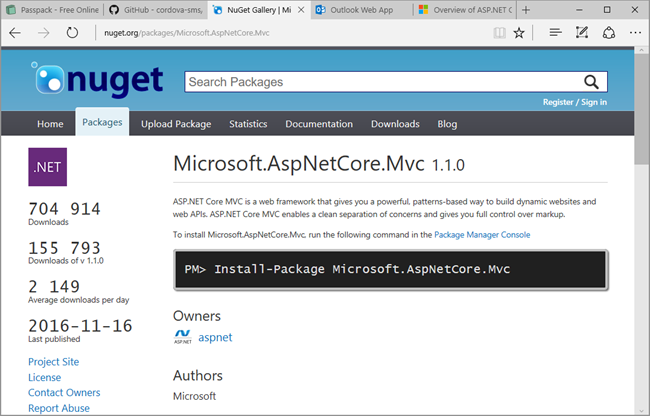Click the NuGet logo
This screenshot has height=416, width=650.
(x=97, y=80)
